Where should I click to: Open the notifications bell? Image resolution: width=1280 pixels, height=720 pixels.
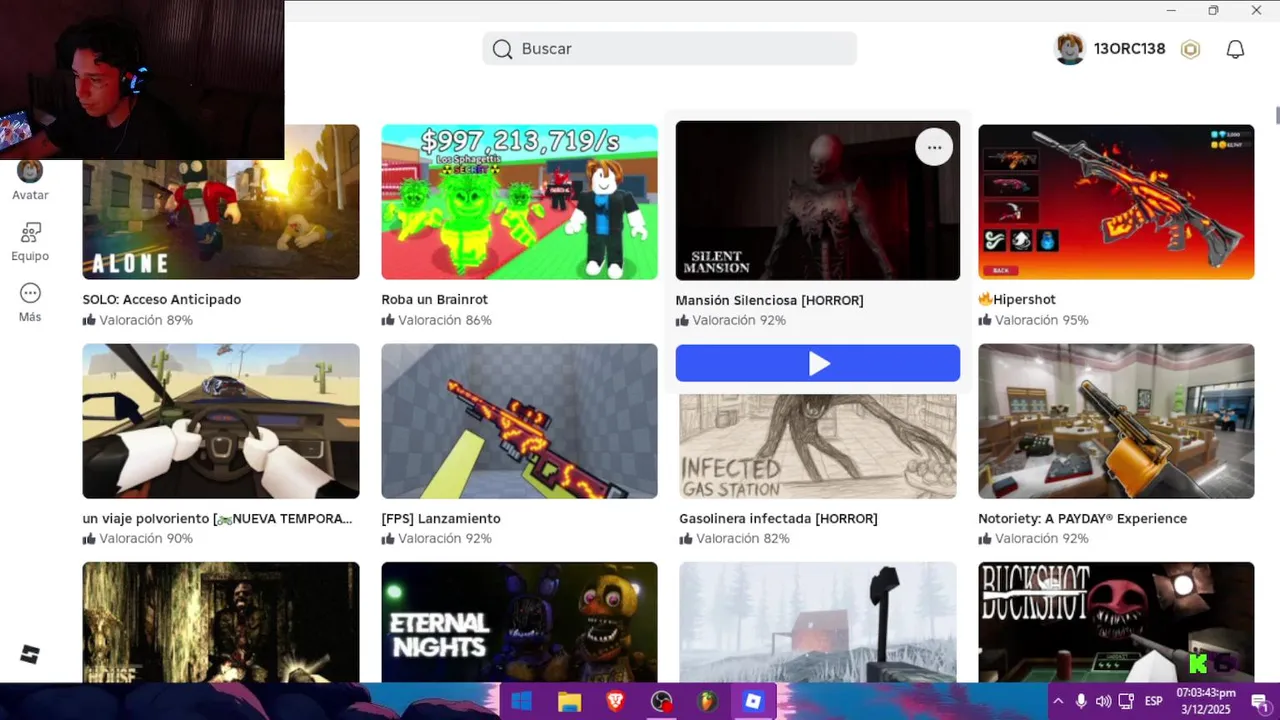point(1235,49)
